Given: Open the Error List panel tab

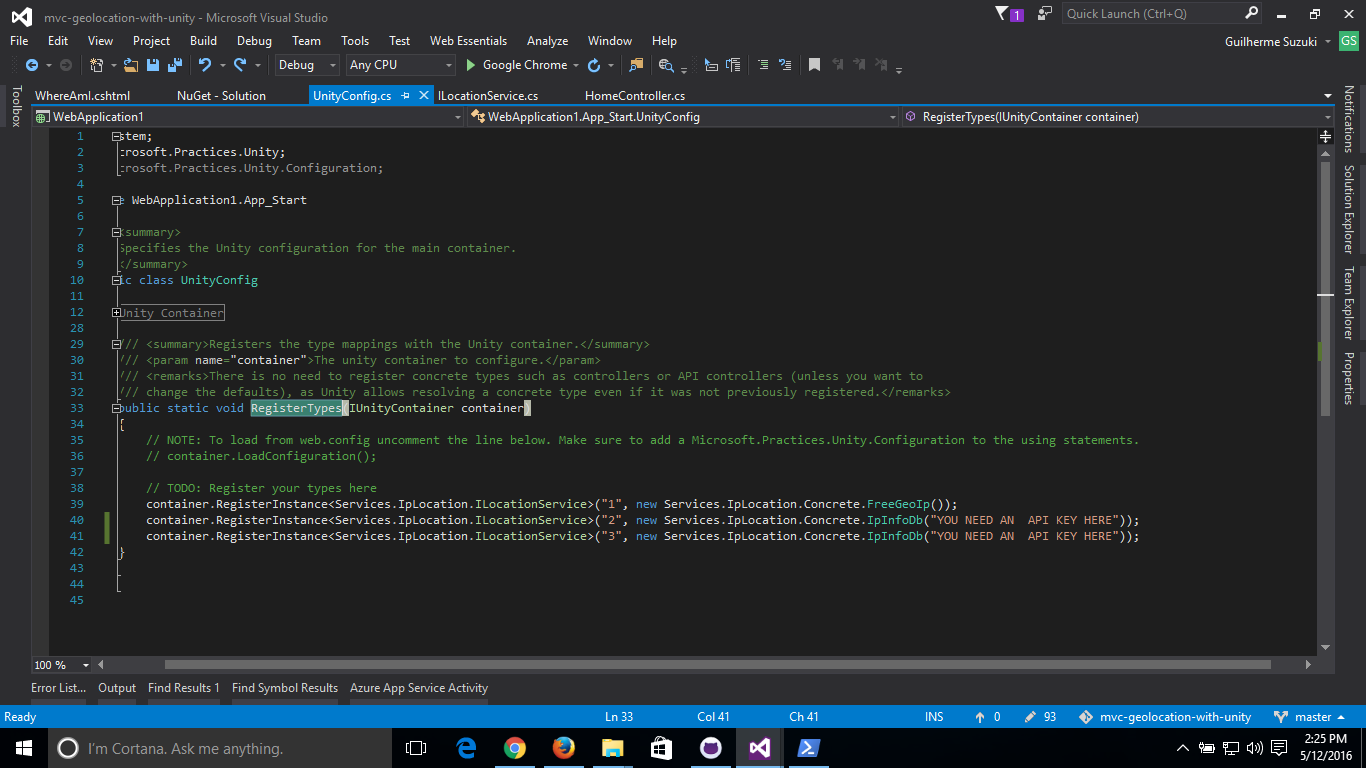Looking at the screenshot, I should [58, 688].
